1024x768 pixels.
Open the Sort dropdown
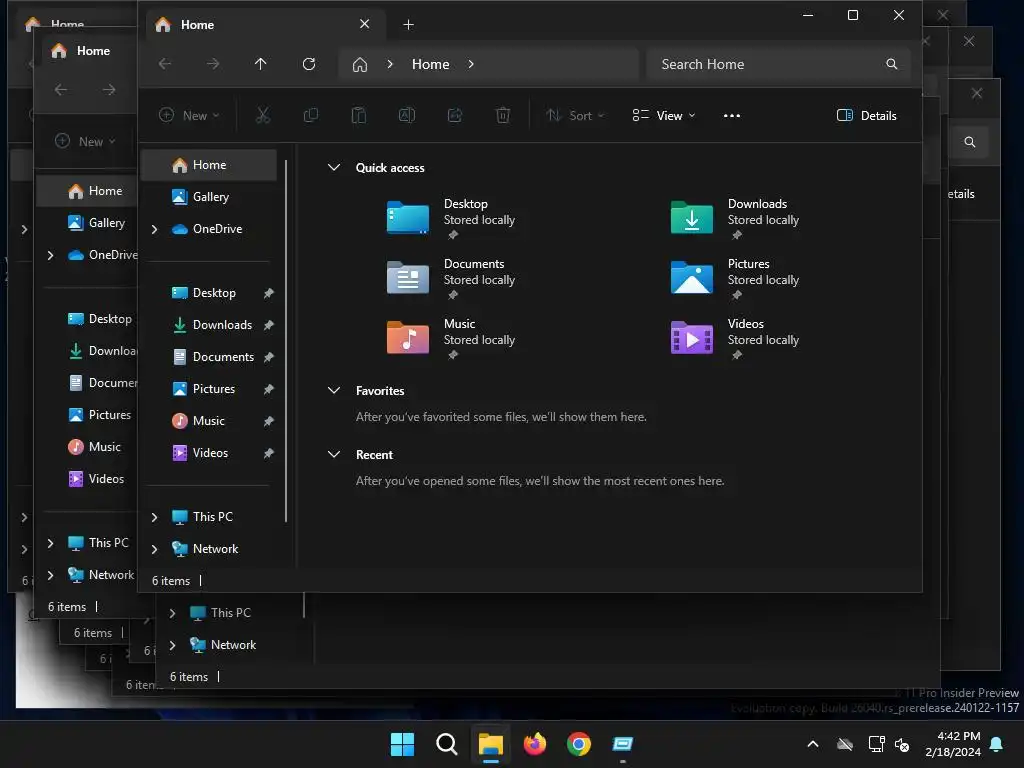575,116
